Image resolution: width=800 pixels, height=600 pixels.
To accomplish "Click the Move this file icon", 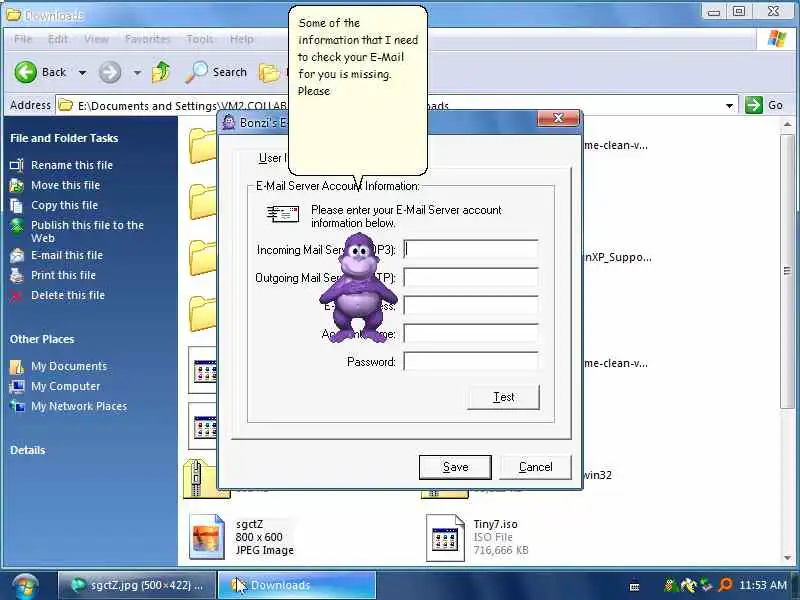I will tap(17, 185).
